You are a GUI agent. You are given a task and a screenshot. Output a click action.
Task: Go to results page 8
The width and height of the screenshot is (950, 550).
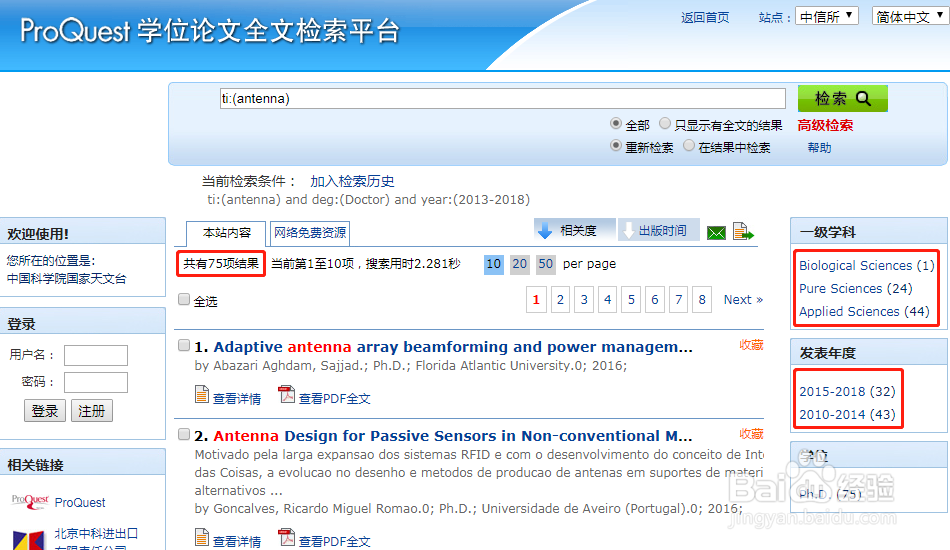(x=702, y=299)
